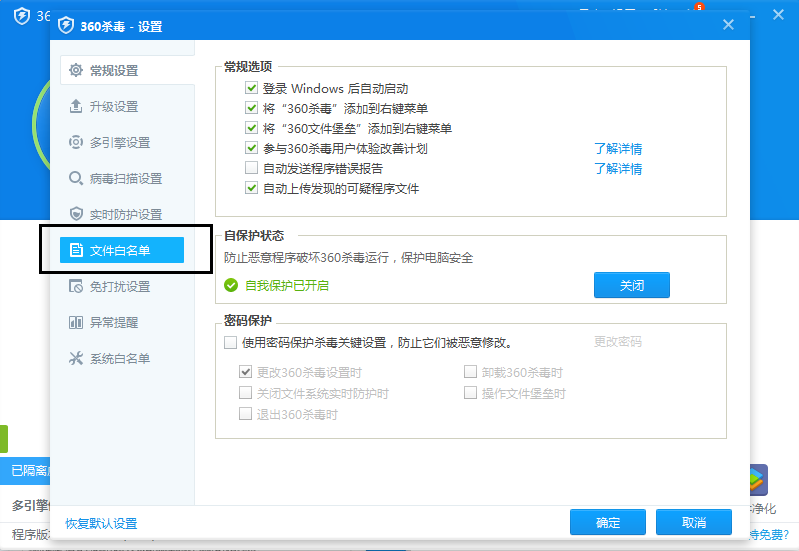The height and width of the screenshot is (551, 799).
Task: Enable 使用密码保护杀毒关键设置 checkbox
Action: point(232,342)
